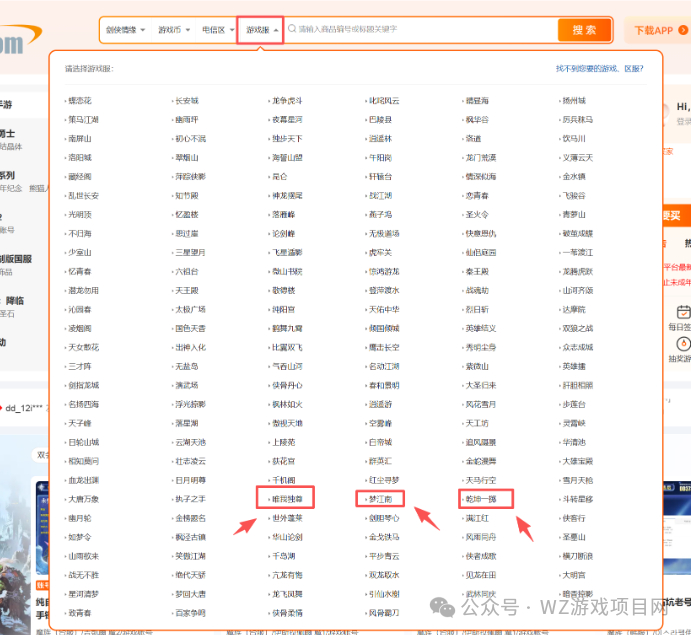Screen dimensions: 691x635
Task: Pick server 南屏山
Action: (80, 139)
